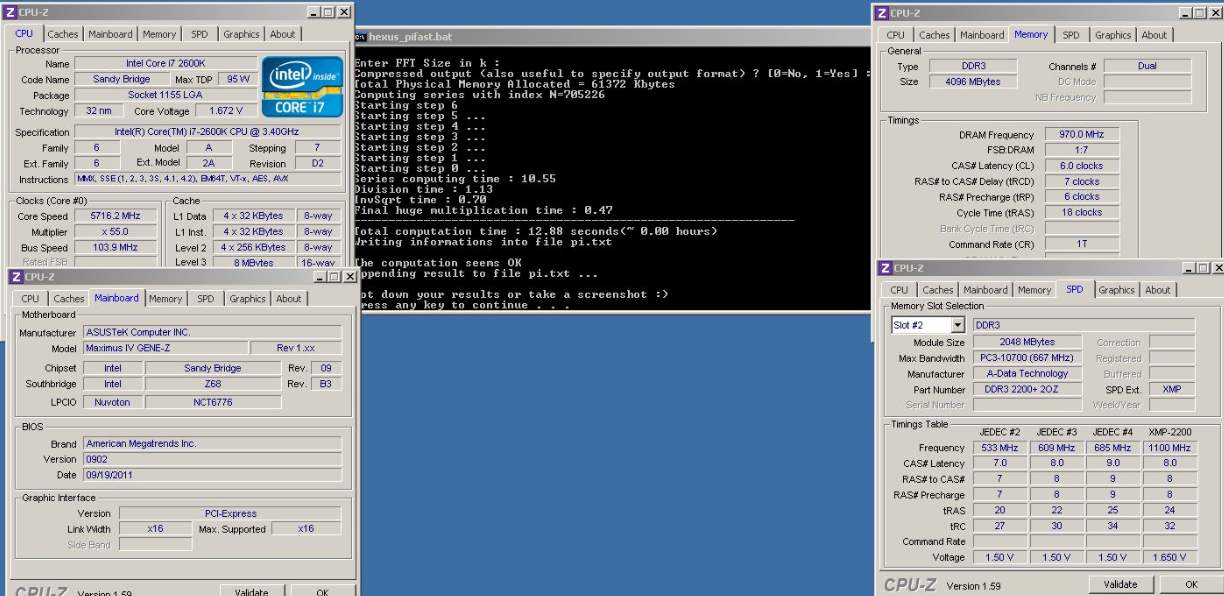The height and width of the screenshot is (596, 1224).
Task: Open Caches tab in the motherboard window
Action: 69,298
